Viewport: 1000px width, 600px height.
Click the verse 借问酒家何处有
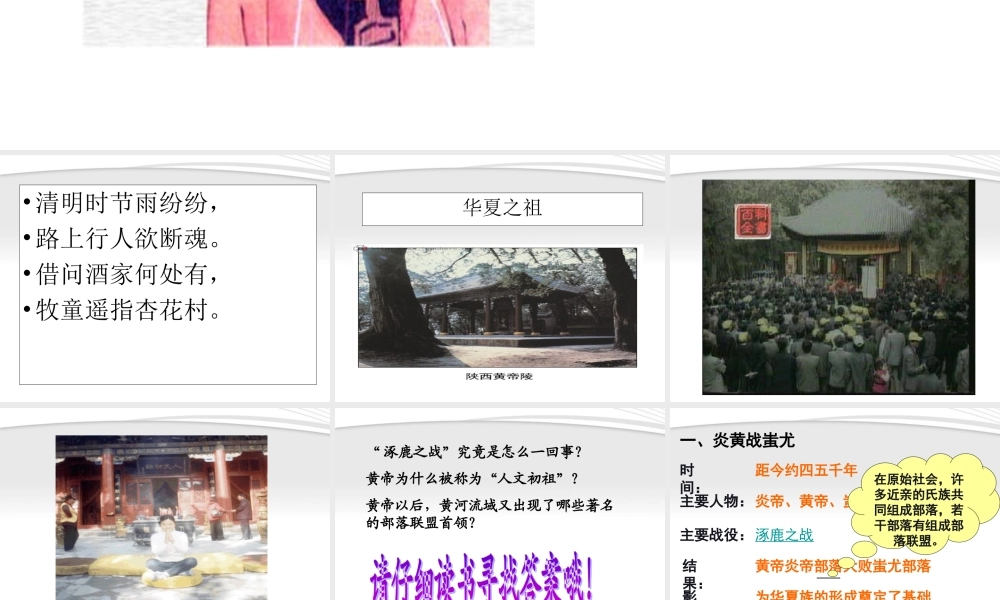pyautogui.click(x=127, y=275)
